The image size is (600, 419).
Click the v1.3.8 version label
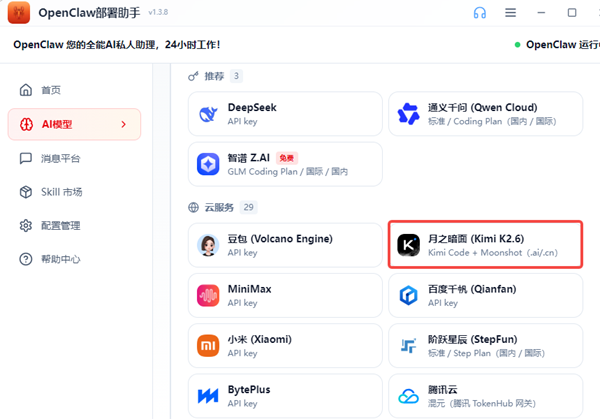pos(158,12)
